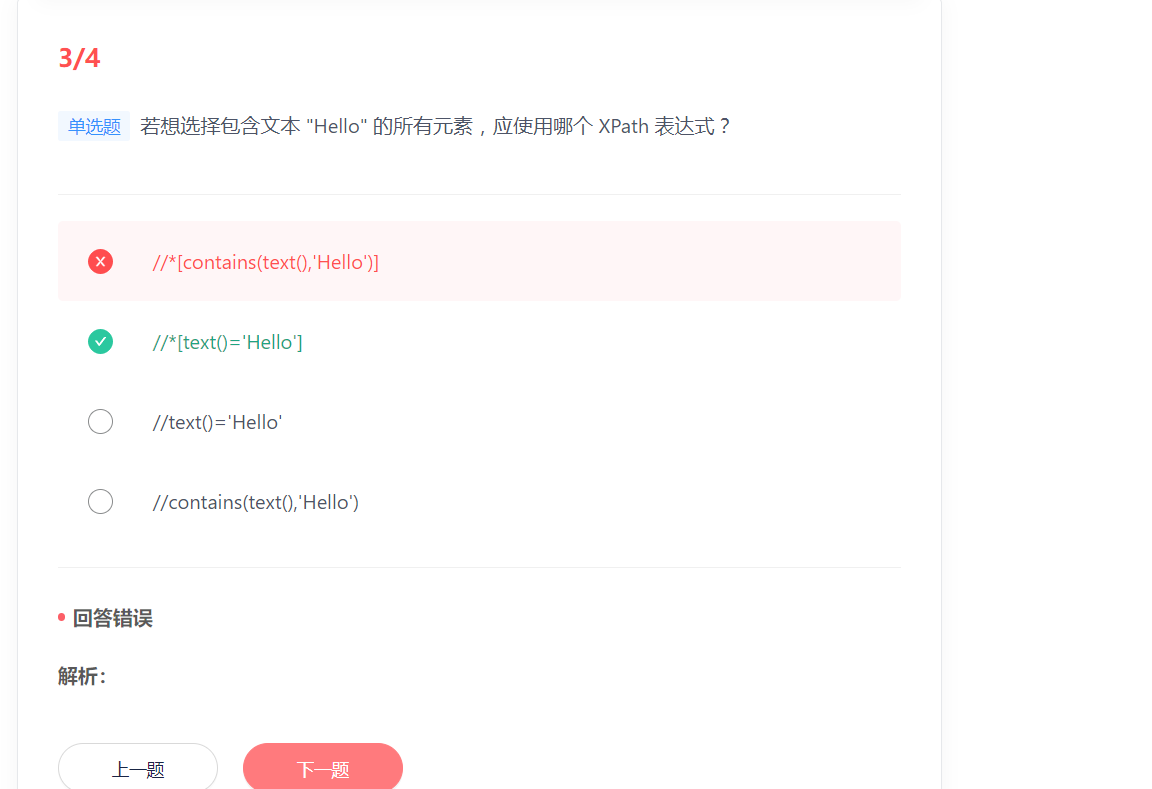Image resolution: width=1152 pixels, height=789 pixels.
Task: Click the green checkmark icon on second option
Action: point(101,342)
